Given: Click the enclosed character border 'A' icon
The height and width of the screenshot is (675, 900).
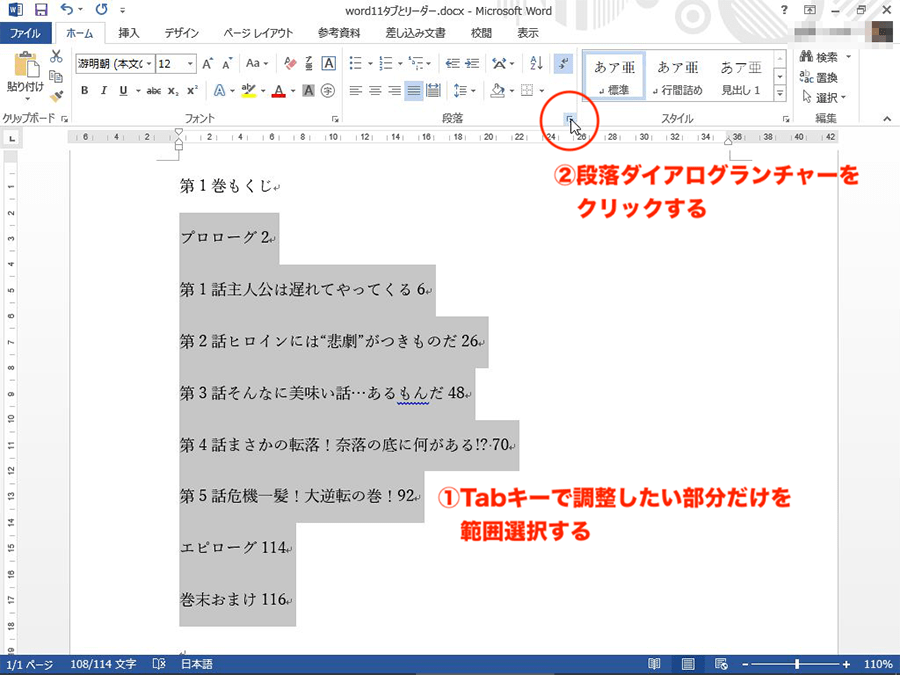Looking at the screenshot, I should 328,63.
